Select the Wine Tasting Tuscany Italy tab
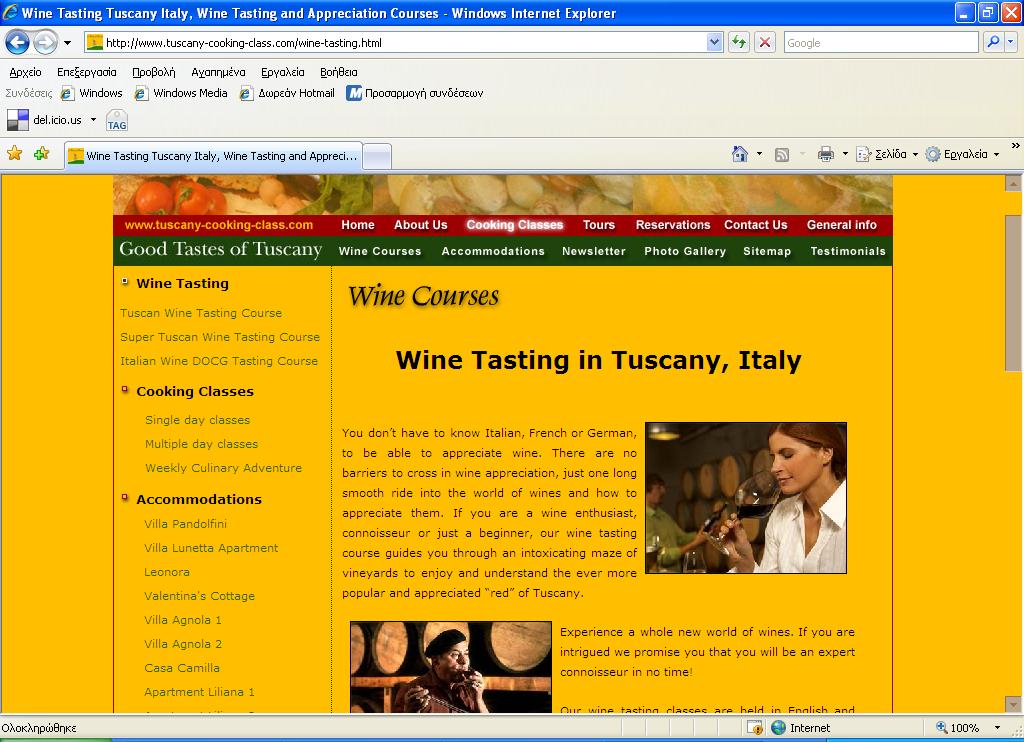Viewport: 1024px width, 742px height. tap(214, 156)
